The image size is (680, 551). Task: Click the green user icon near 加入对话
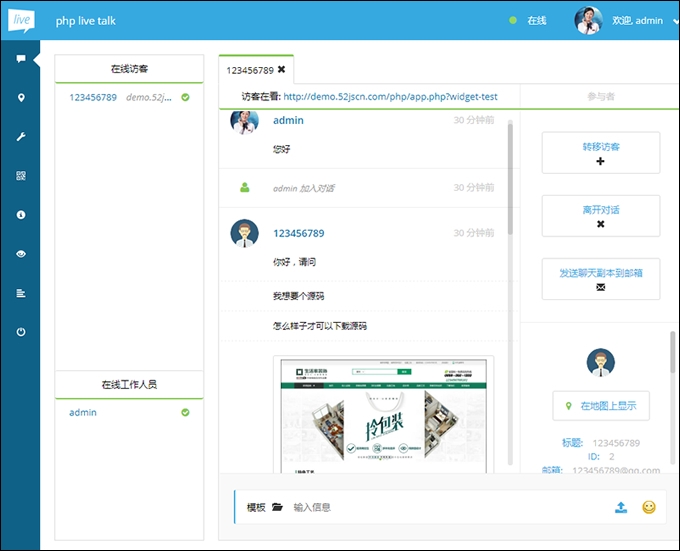coord(245,187)
